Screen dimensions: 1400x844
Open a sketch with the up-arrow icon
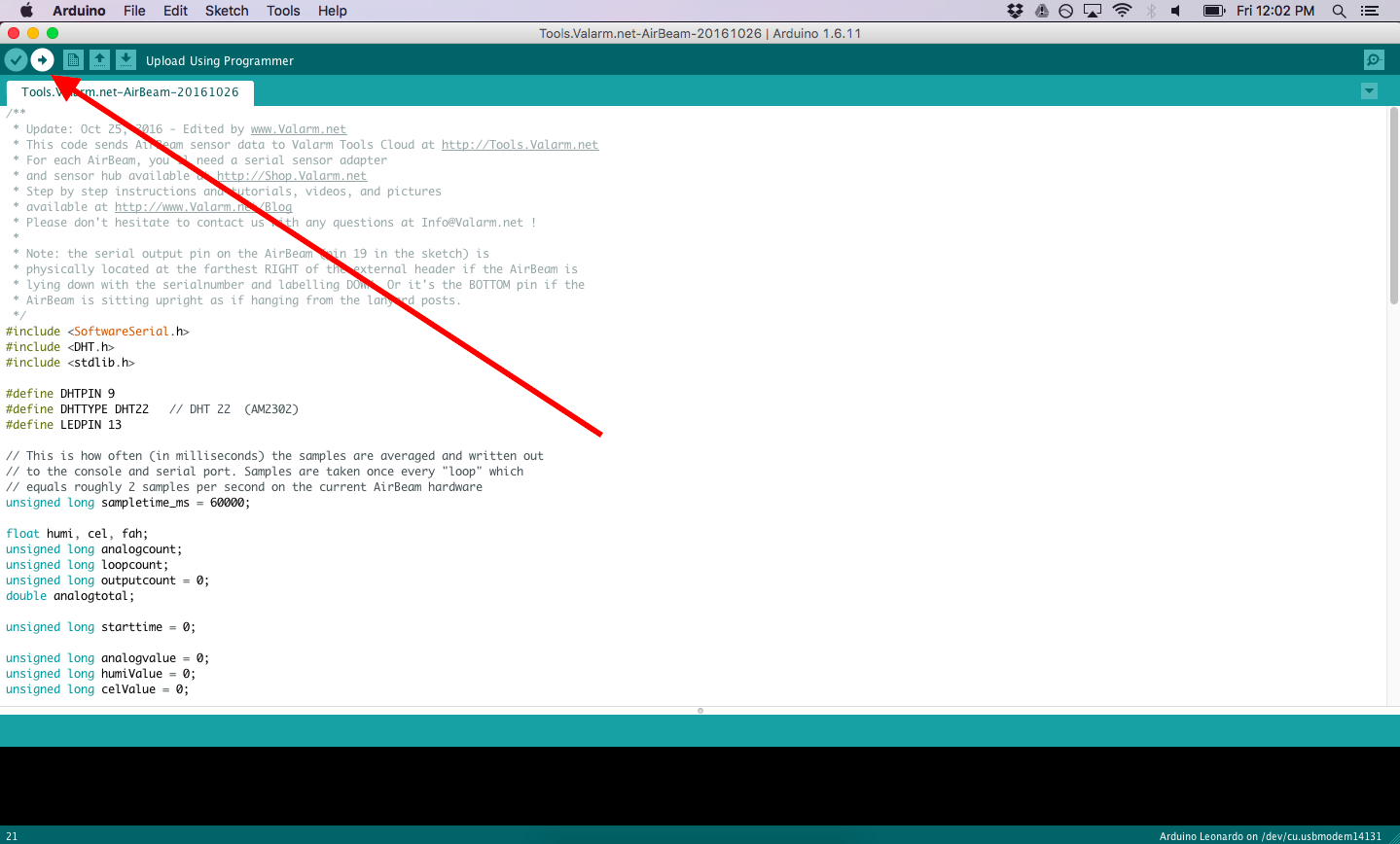99,60
